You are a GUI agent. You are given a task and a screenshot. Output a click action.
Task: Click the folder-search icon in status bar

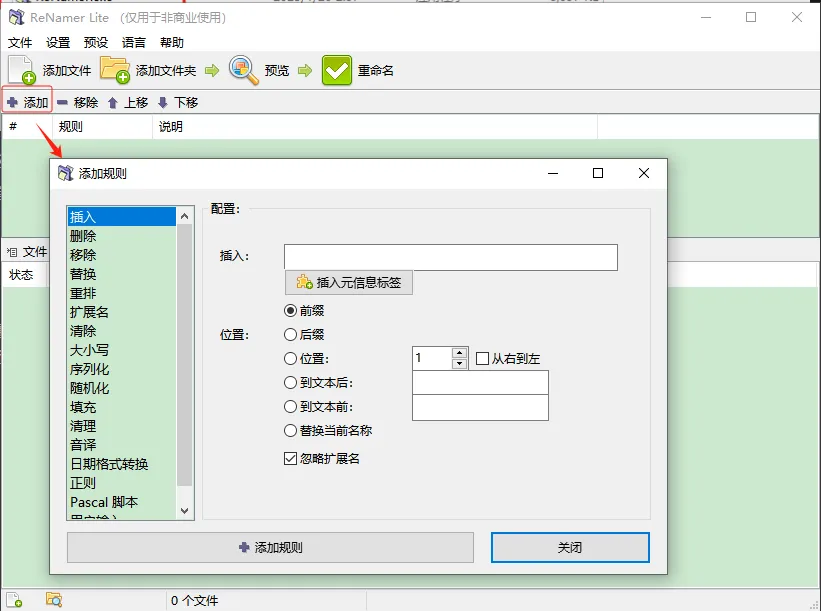(54, 600)
